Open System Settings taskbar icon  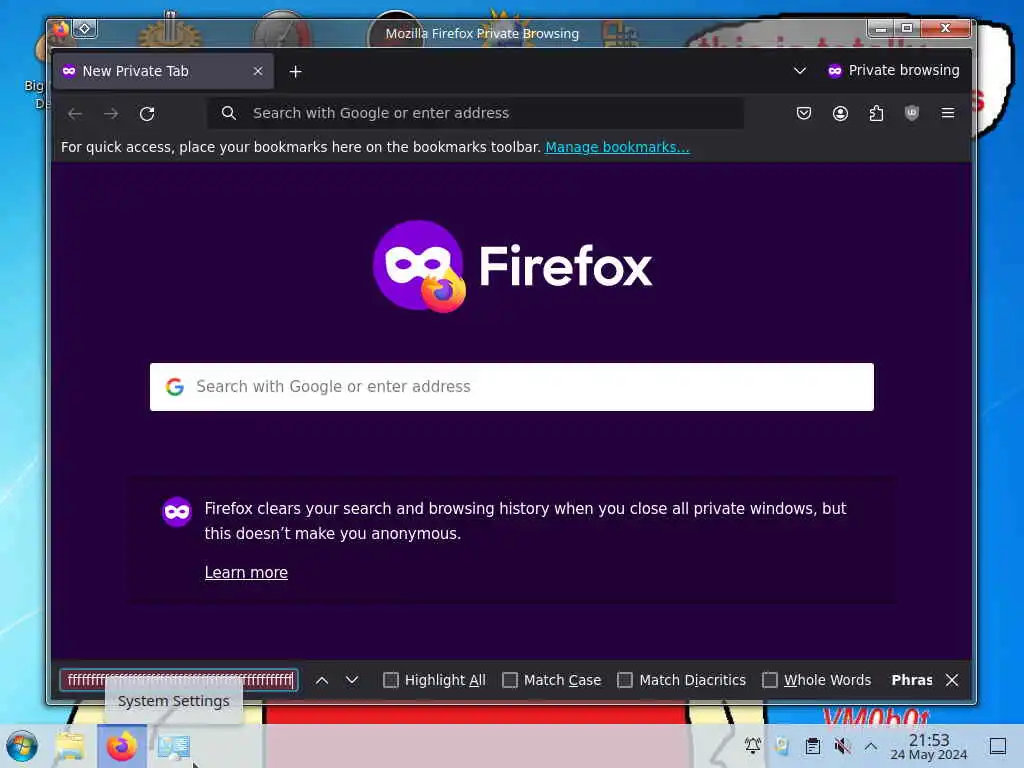coord(173,746)
